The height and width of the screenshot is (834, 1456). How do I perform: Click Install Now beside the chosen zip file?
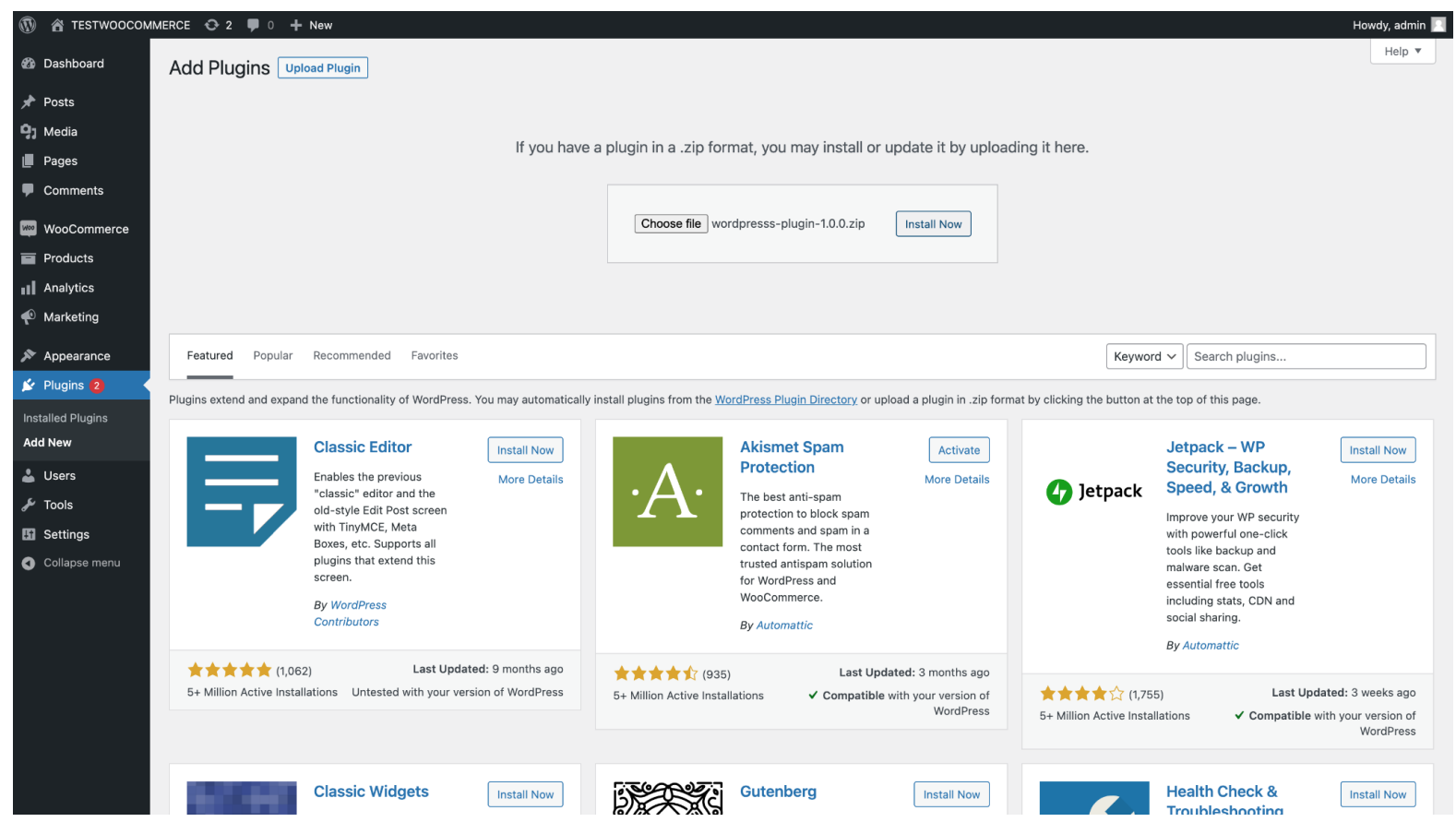tap(933, 224)
